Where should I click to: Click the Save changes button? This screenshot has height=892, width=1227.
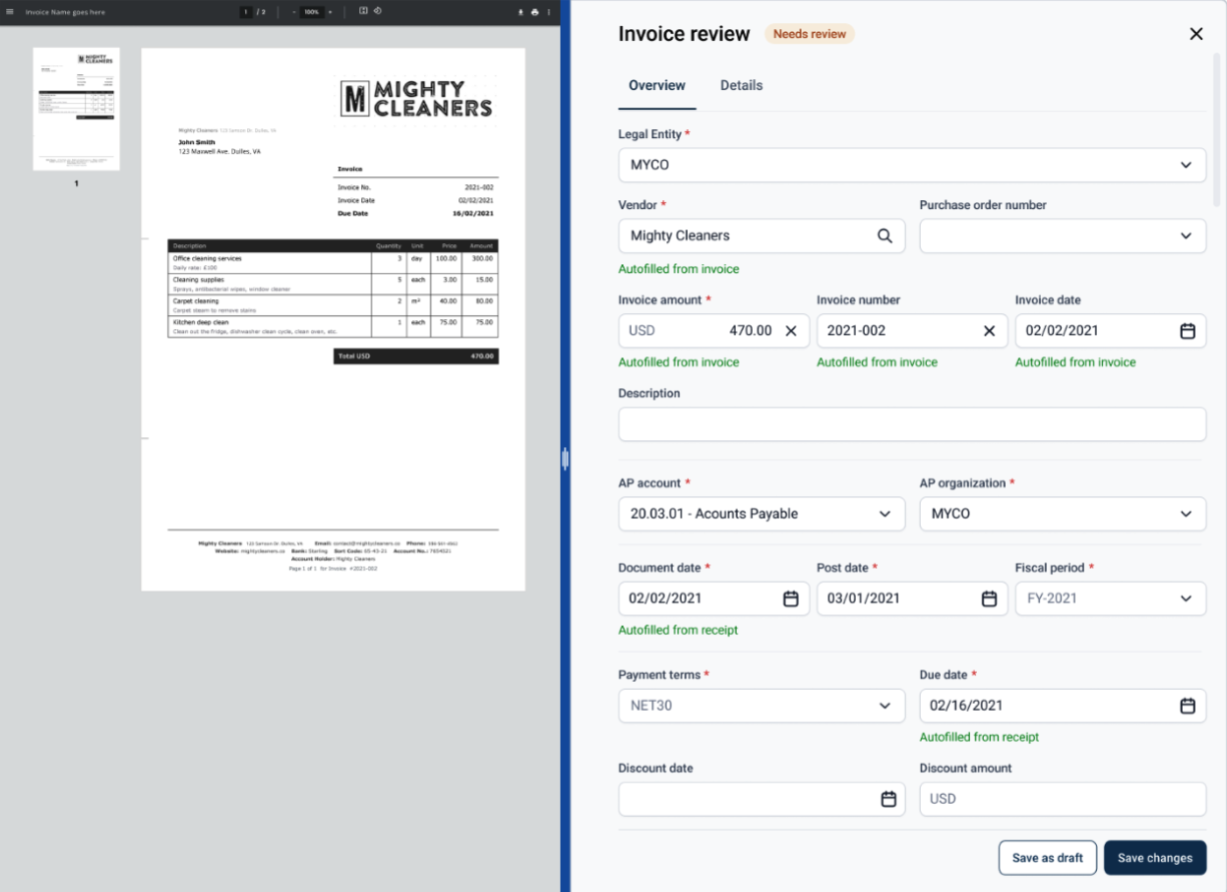tap(1155, 857)
